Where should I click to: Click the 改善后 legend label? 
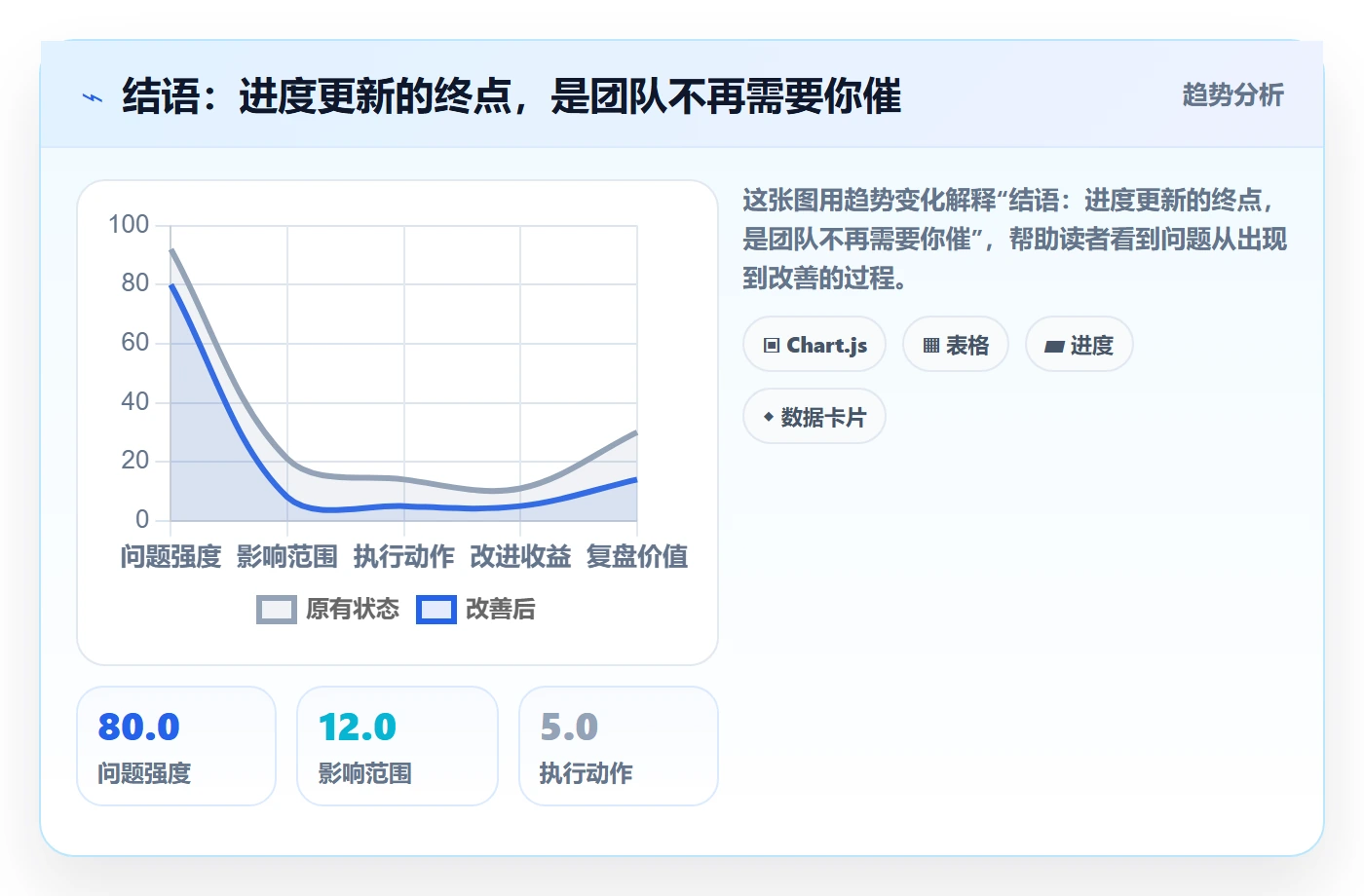tap(501, 610)
